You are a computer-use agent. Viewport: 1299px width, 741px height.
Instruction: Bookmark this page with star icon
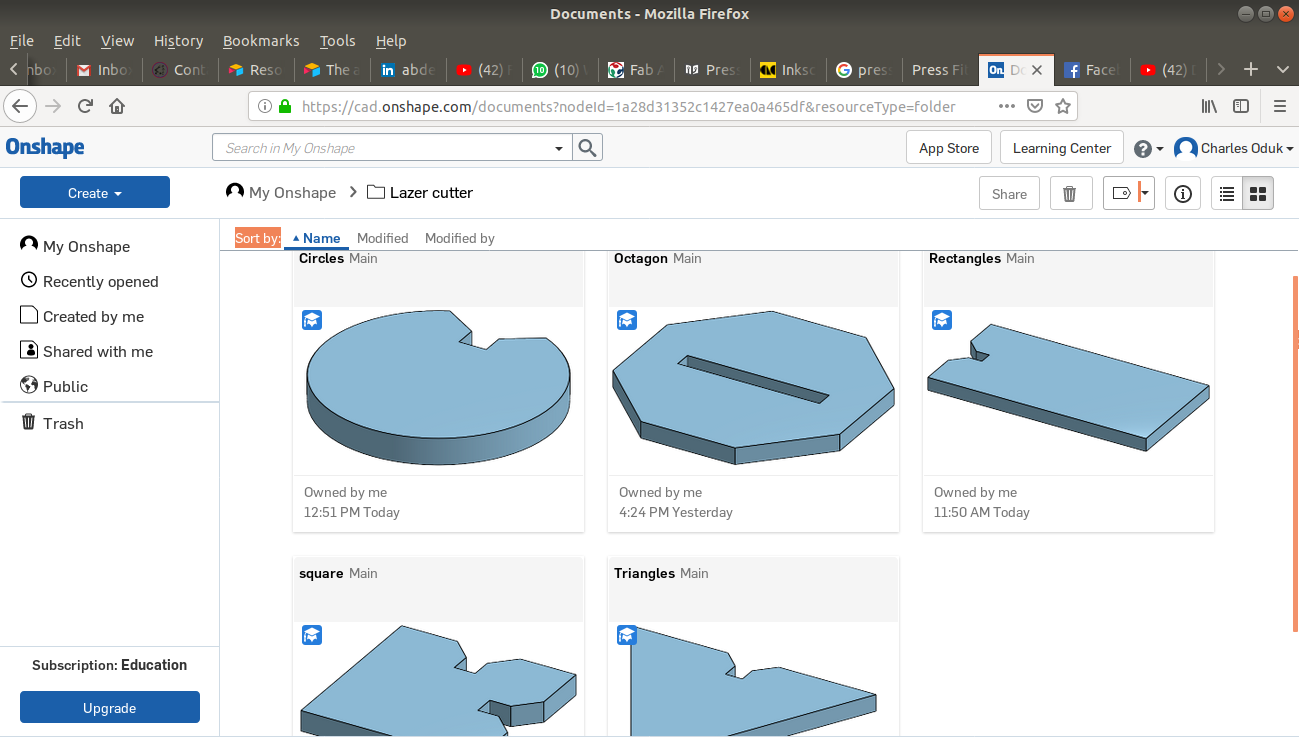1063,106
